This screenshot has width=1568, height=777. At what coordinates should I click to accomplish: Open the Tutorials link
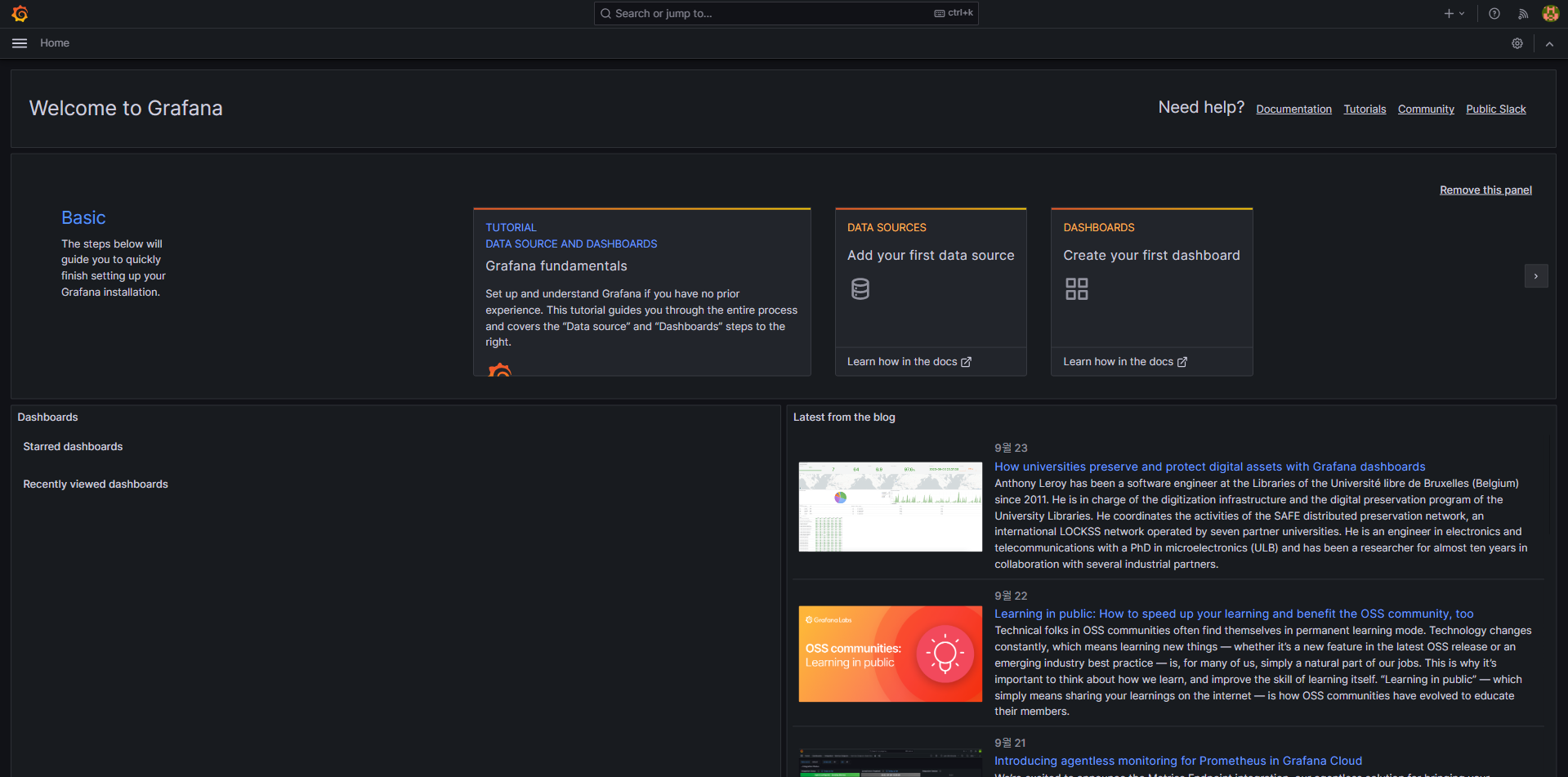pyautogui.click(x=1365, y=109)
